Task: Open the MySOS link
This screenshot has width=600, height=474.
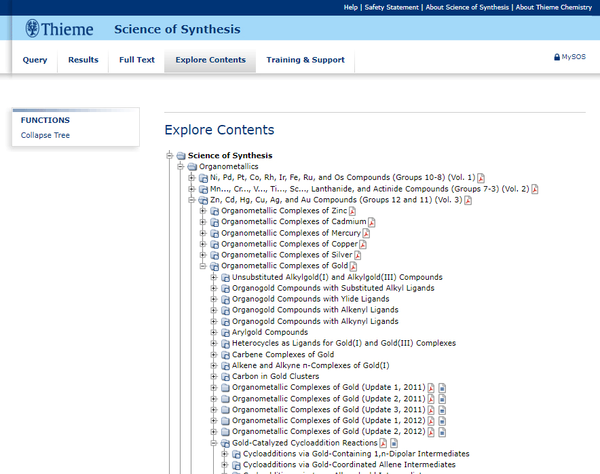Action: (x=574, y=57)
